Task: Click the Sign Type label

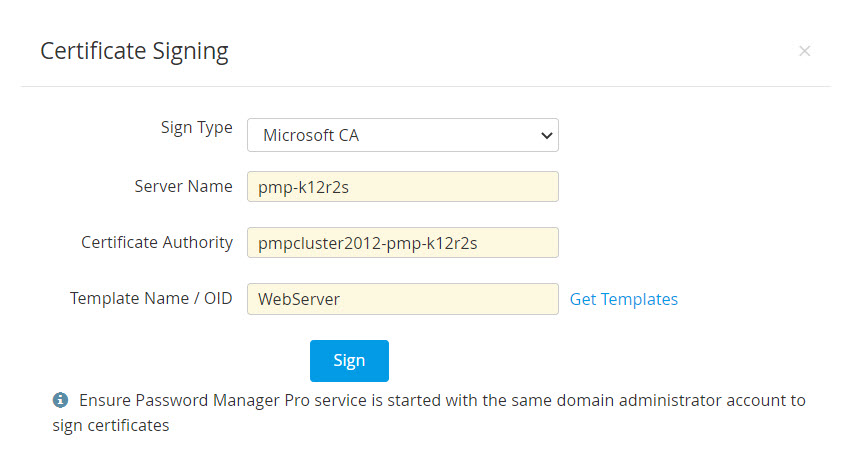Action: click(196, 128)
